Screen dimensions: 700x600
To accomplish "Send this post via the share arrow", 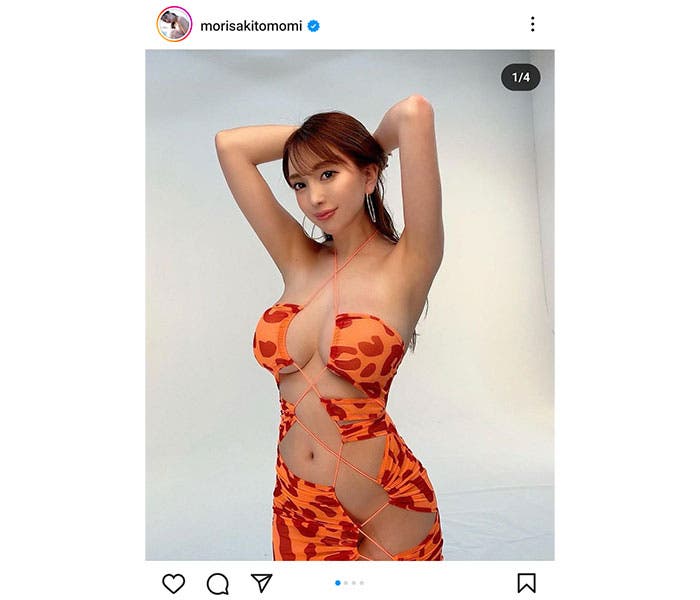I will tap(262, 583).
